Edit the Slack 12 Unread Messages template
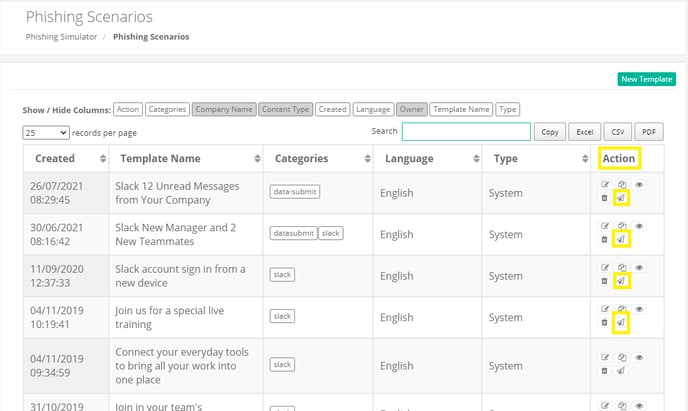This screenshot has height=411, width=688. tap(605, 185)
